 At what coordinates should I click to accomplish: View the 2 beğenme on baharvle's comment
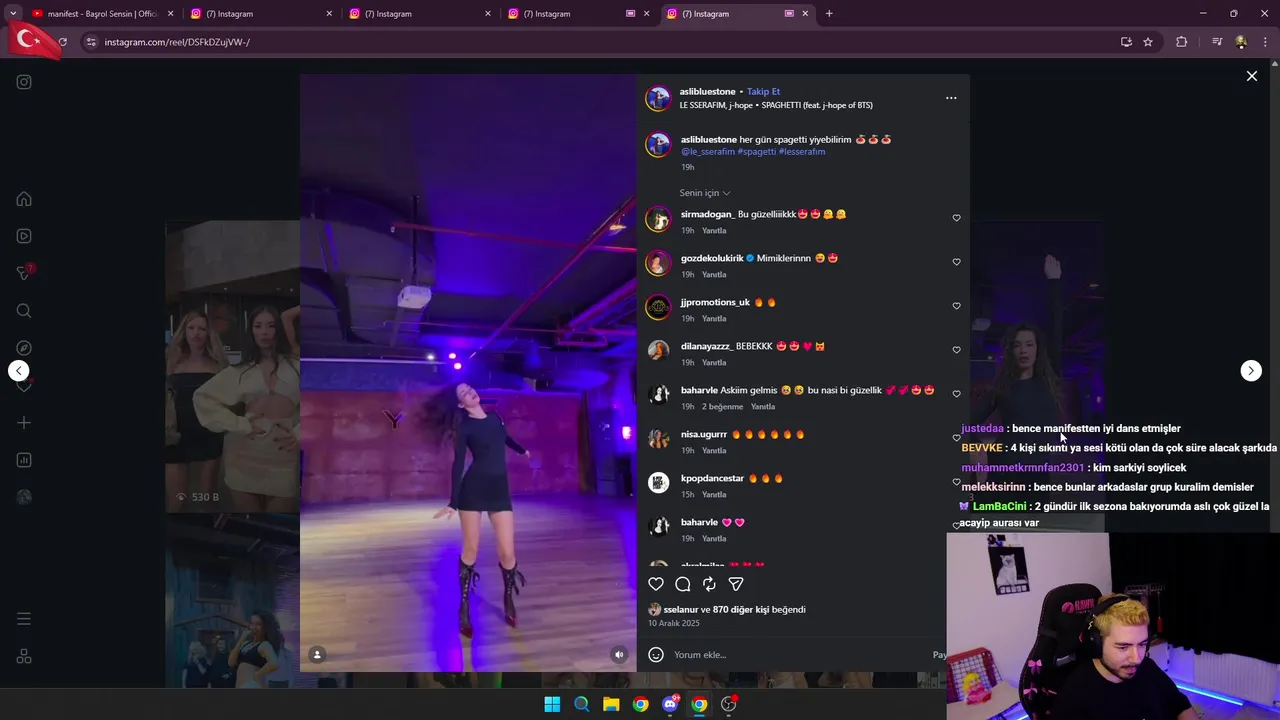click(722, 407)
